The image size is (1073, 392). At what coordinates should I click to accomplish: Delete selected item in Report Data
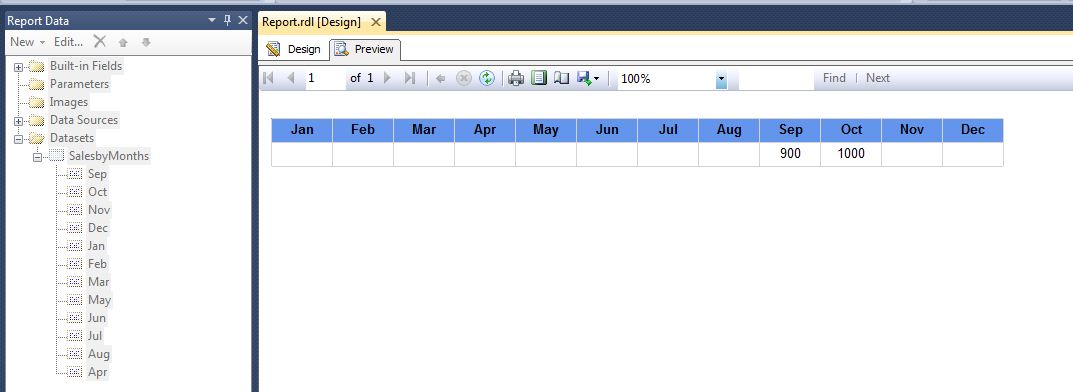(x=100, y=42)
